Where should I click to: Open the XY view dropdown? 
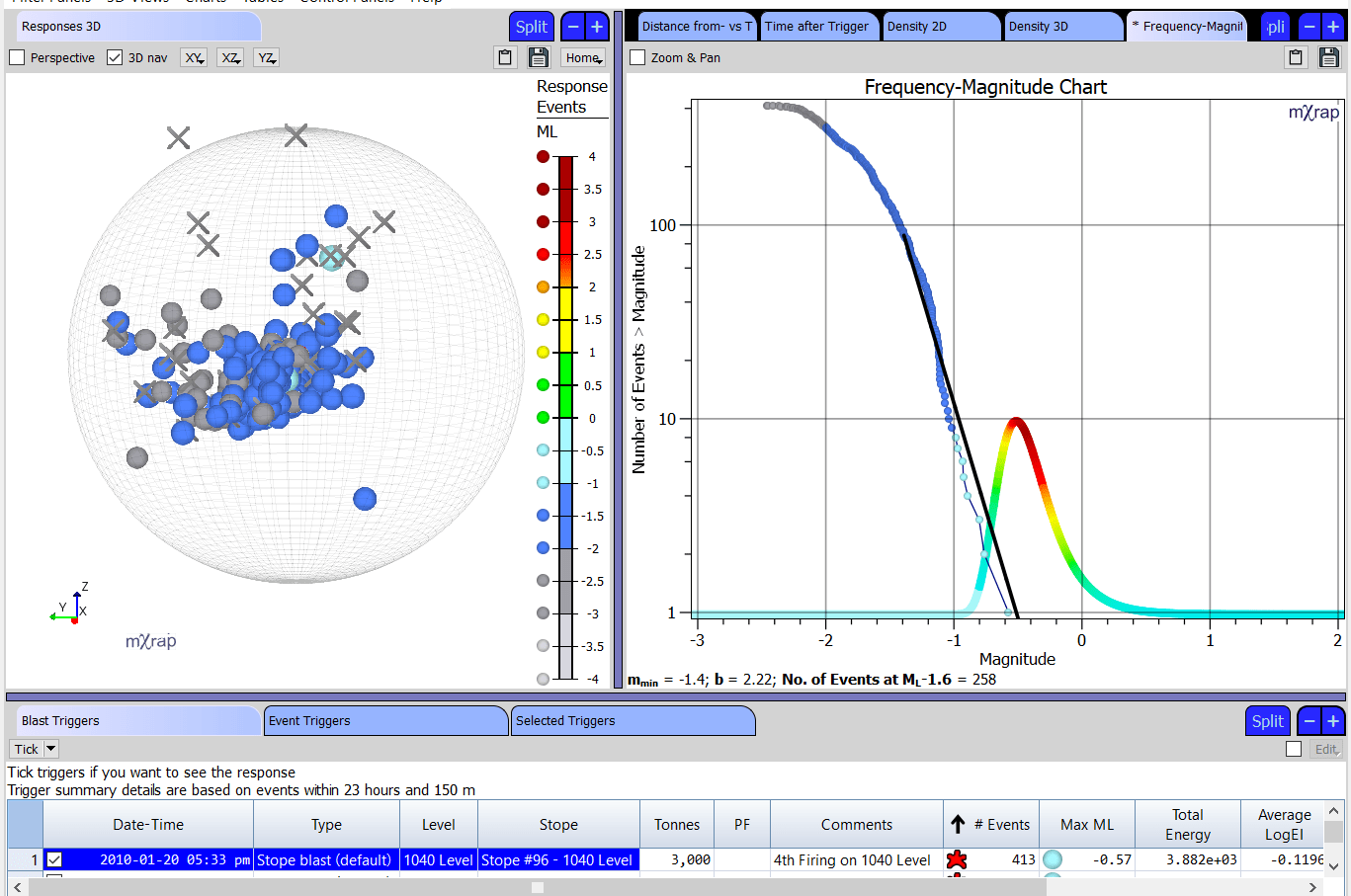point(194,58)
